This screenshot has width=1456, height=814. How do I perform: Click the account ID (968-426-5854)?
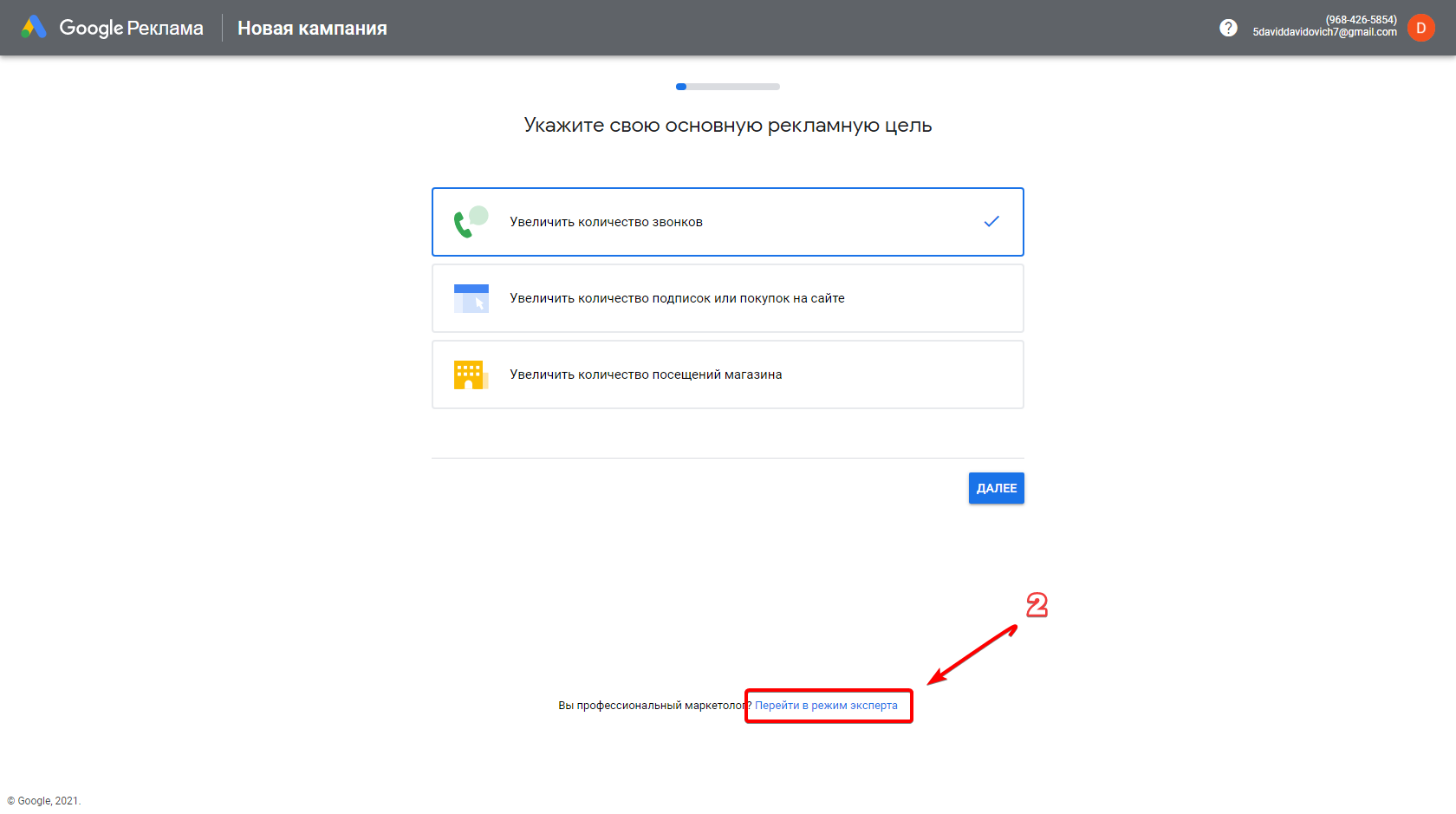(x=1361, y=20)
